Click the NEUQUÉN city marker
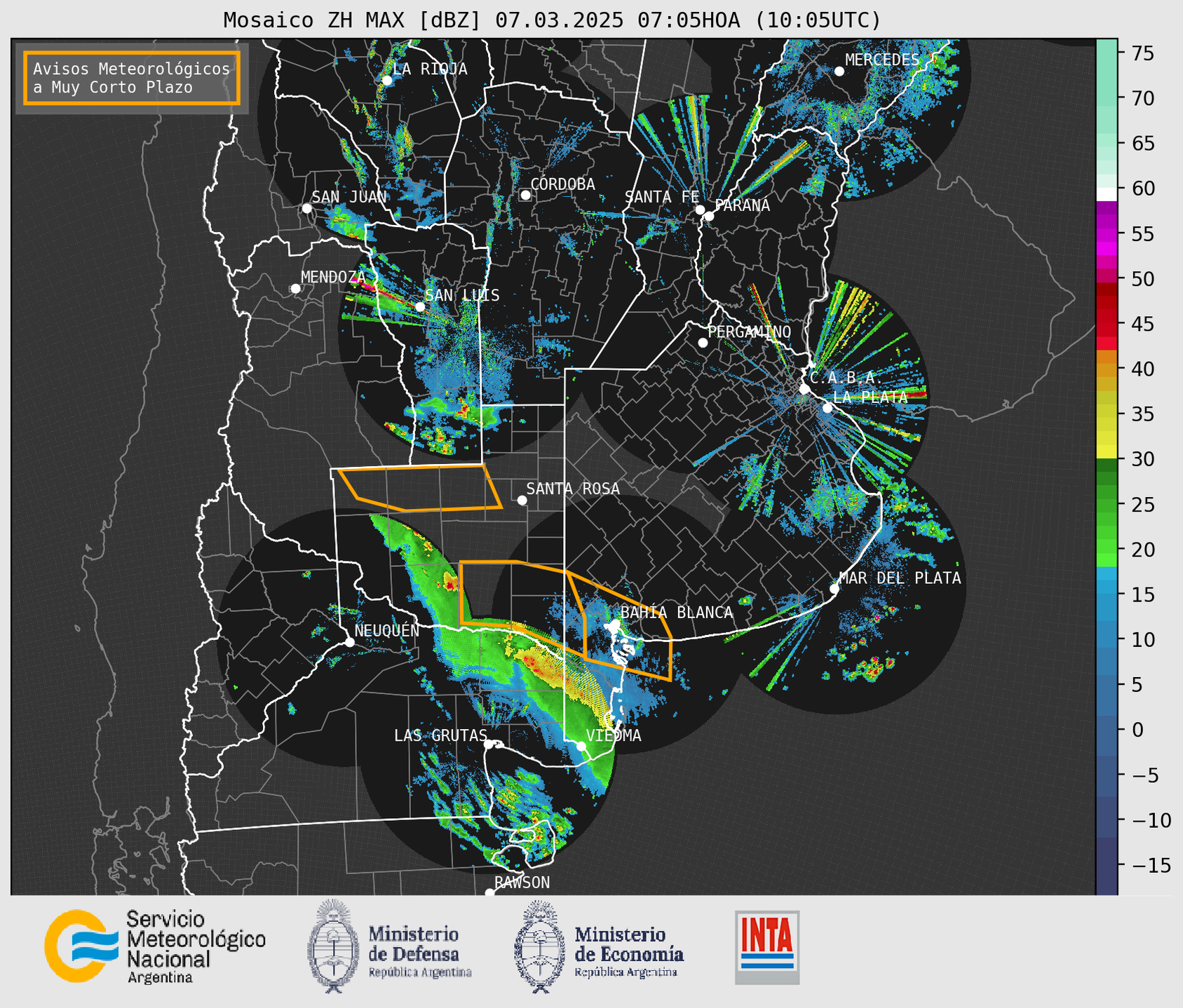Screen dimensions: 1183x1008 point(349,642)
